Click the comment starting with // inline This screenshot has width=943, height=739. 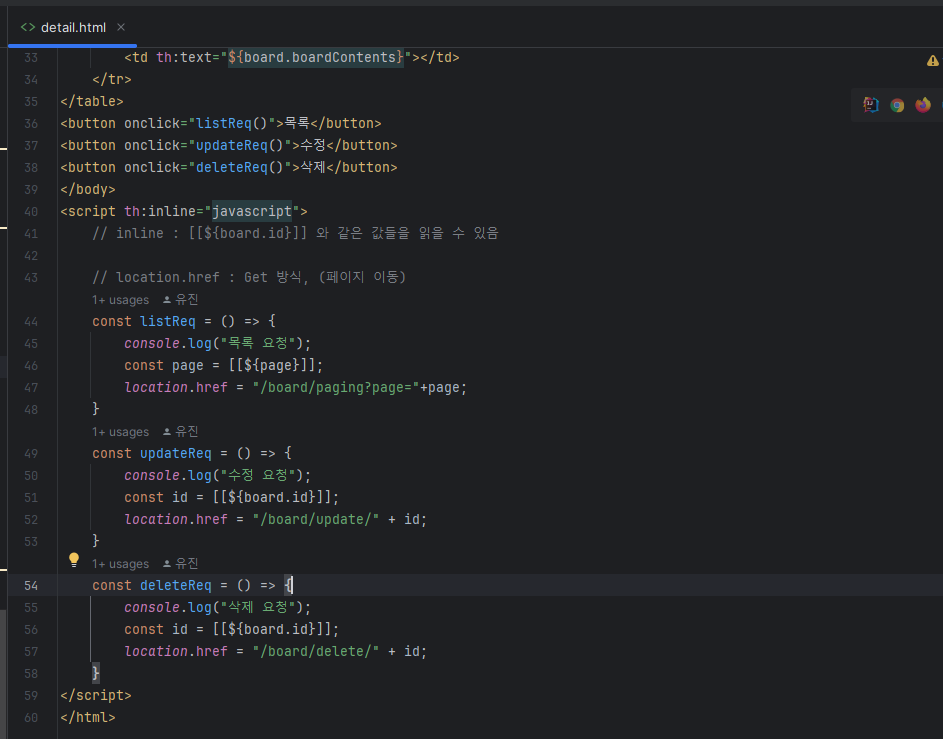295,233
